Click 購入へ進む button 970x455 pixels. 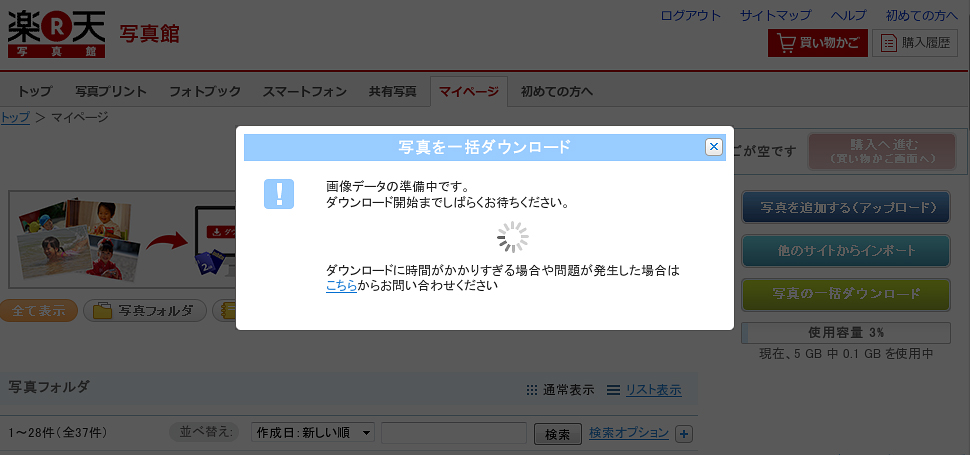pos(883,151)
